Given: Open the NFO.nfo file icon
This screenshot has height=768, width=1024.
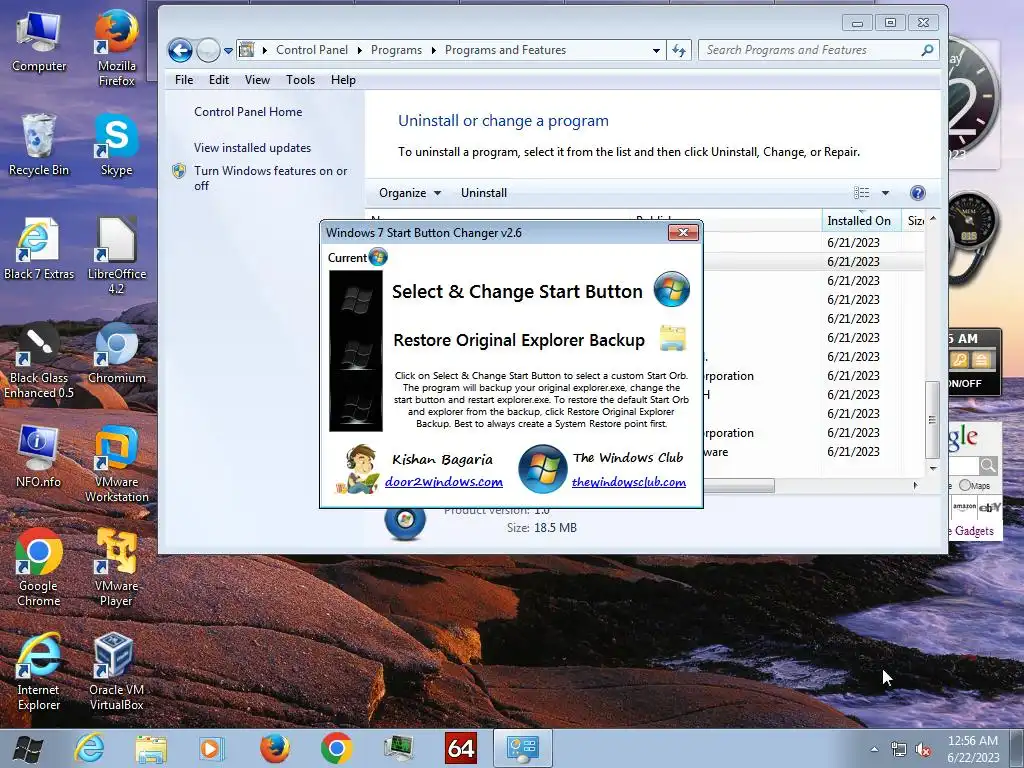Looking at the screenshot, I should click(39, 456).
